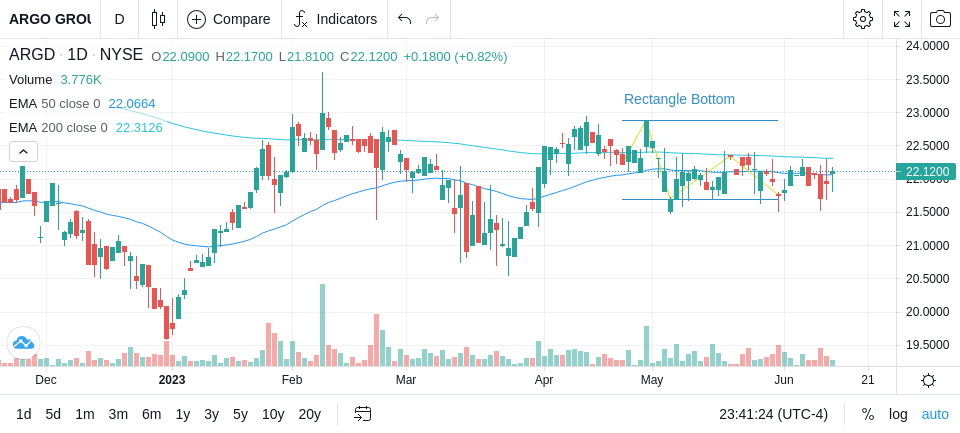This screenshot has width=960, height=433.
Task: Open the candlestick chart style selector
Action: click(158, 19)
